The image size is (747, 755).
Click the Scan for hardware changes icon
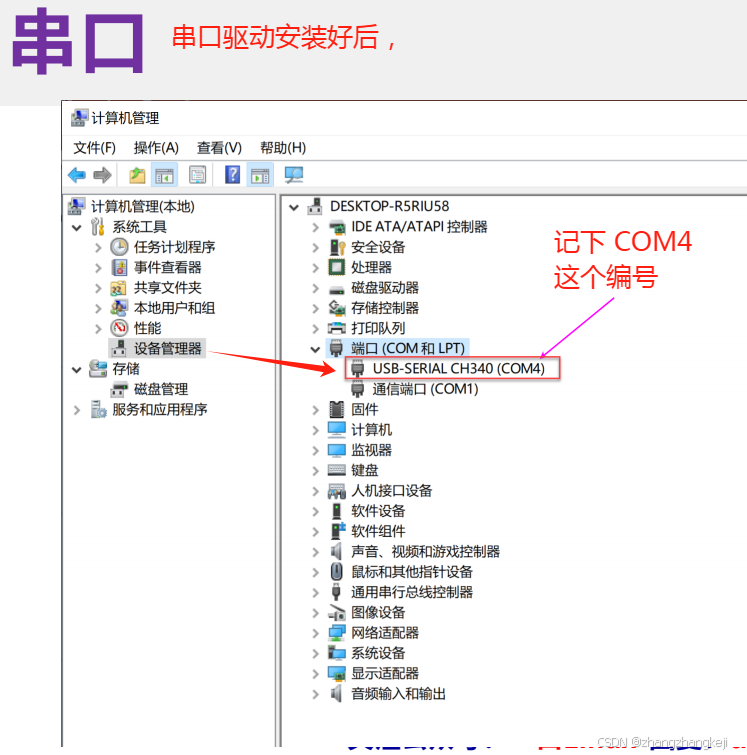(294, 175)
